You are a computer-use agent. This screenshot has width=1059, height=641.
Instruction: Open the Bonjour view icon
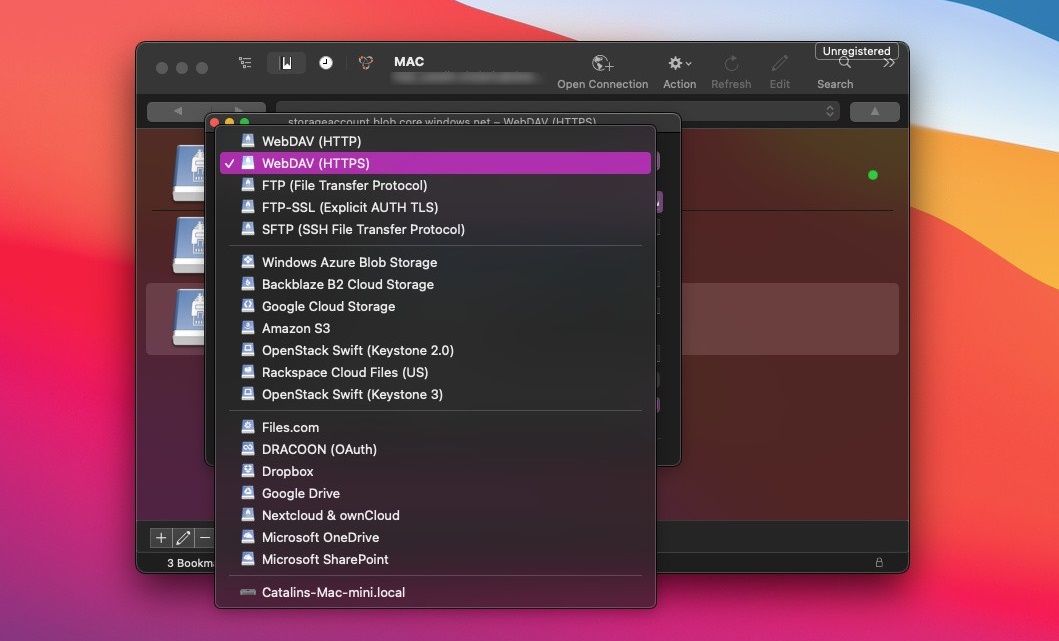[x=367, y=63]
